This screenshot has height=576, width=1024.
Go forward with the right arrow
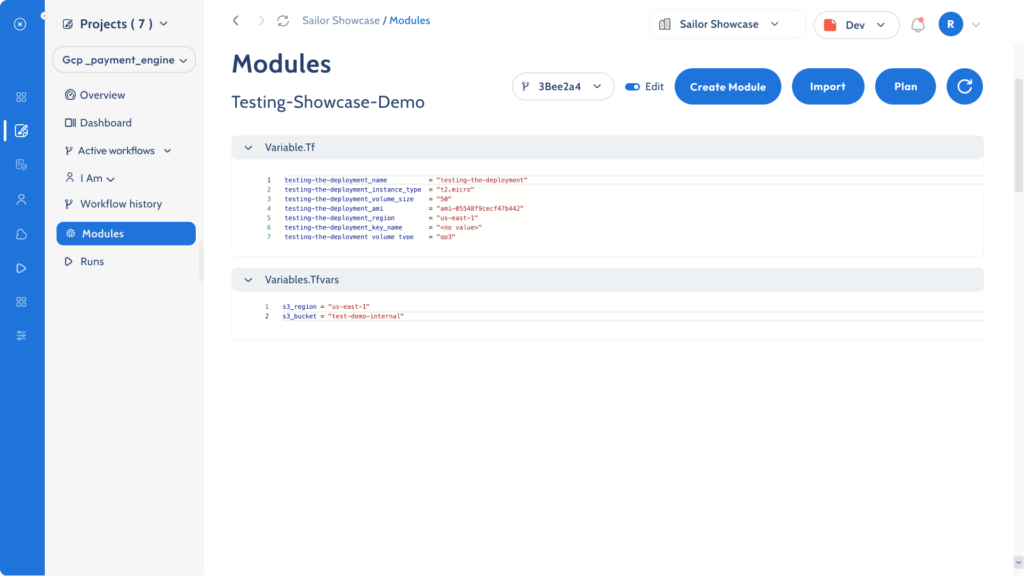(261, 21)
